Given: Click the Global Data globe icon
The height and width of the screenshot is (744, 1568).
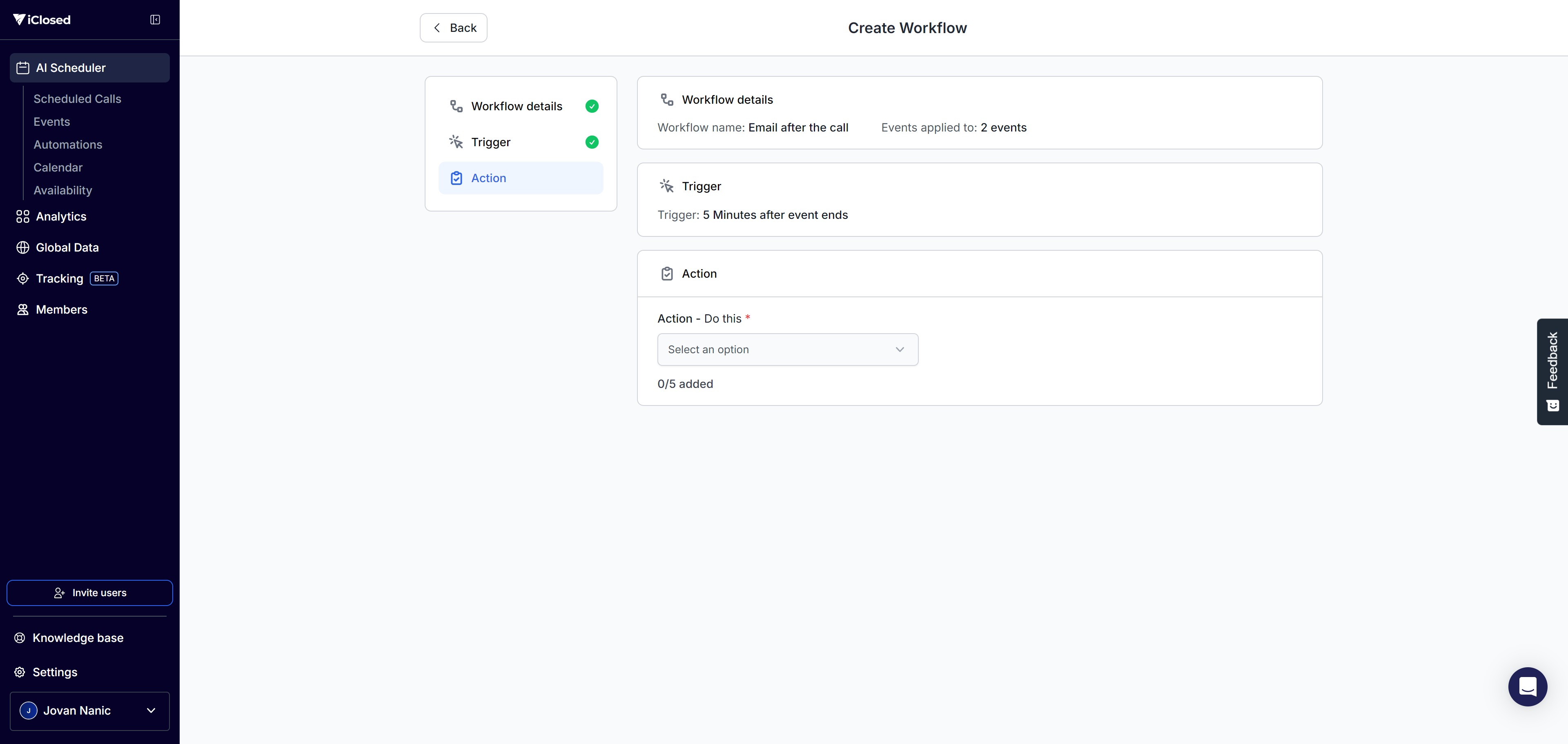Looking at the screenshot, I should tap(22, 248).
